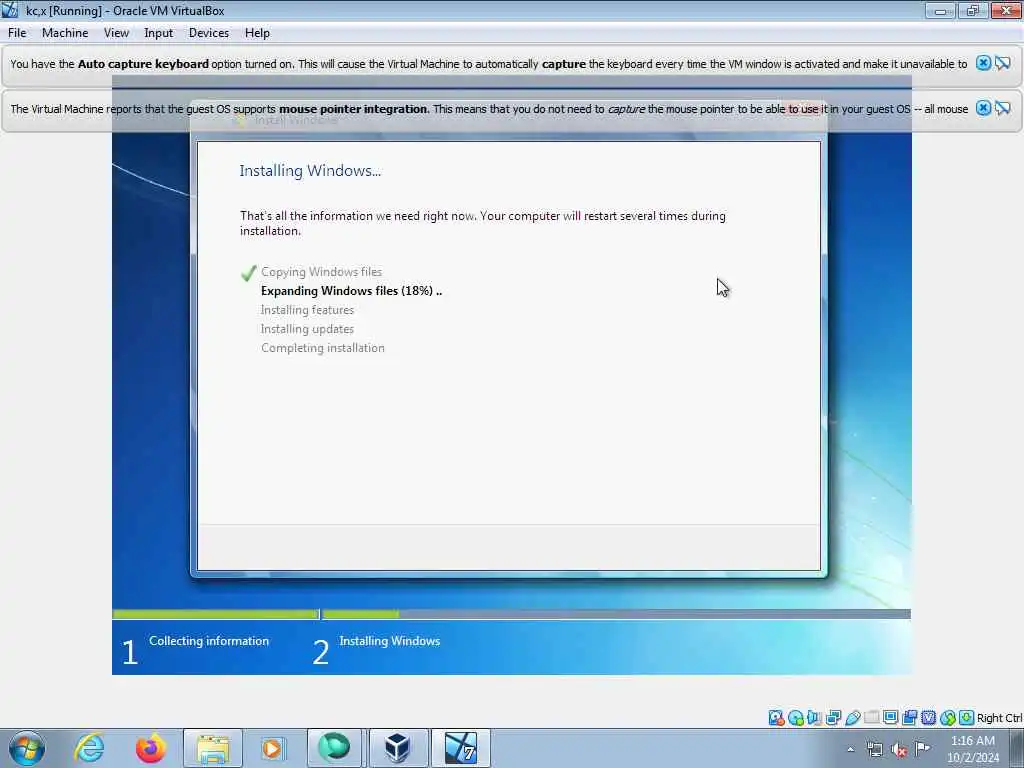Suppress future mouse pointer integration messages icon
The height and width of the screenshot is (768, 1024).
pyautogui.click(x=1003, y=108)
